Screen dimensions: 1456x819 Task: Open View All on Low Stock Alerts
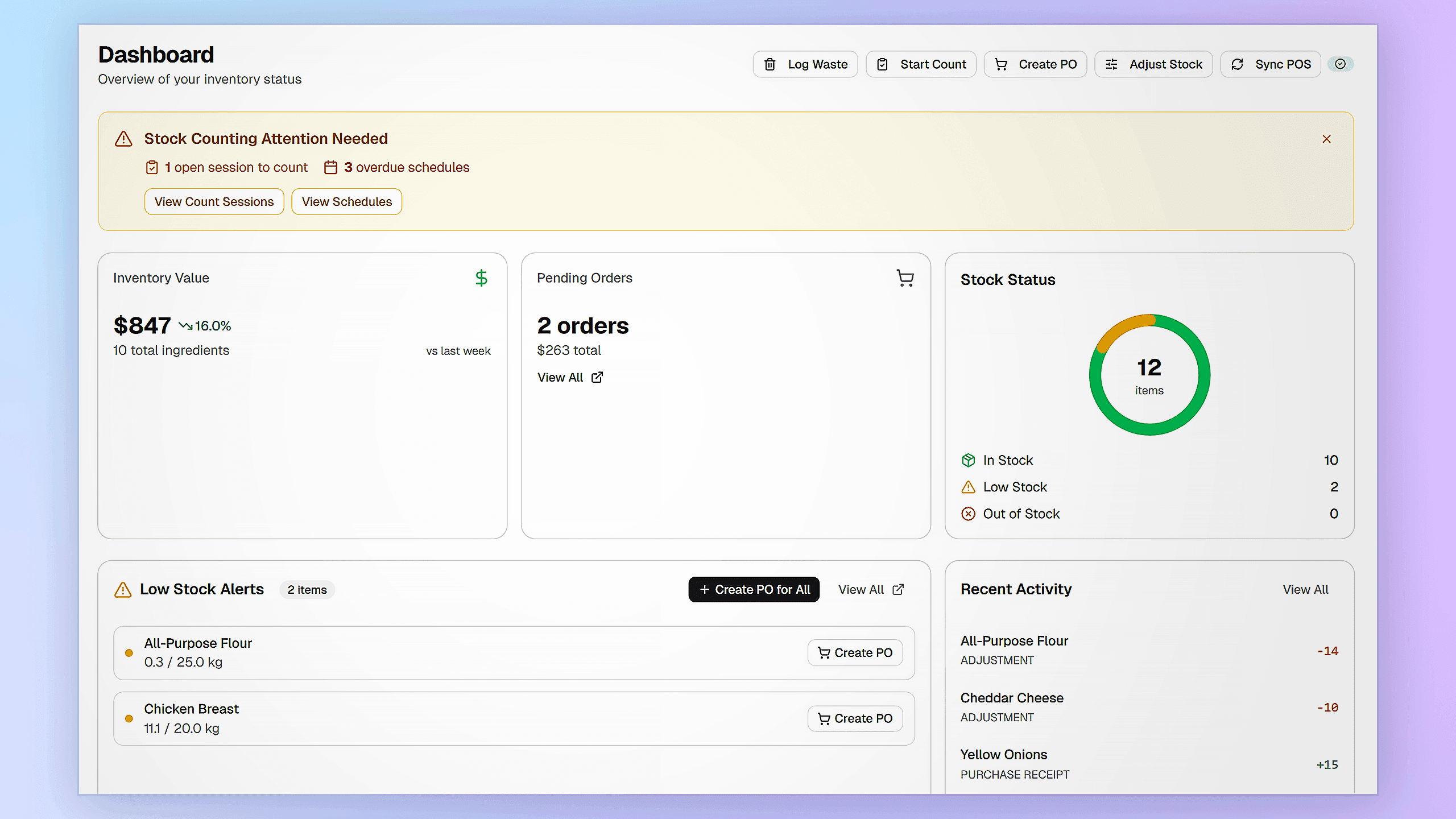pos(870,589)
